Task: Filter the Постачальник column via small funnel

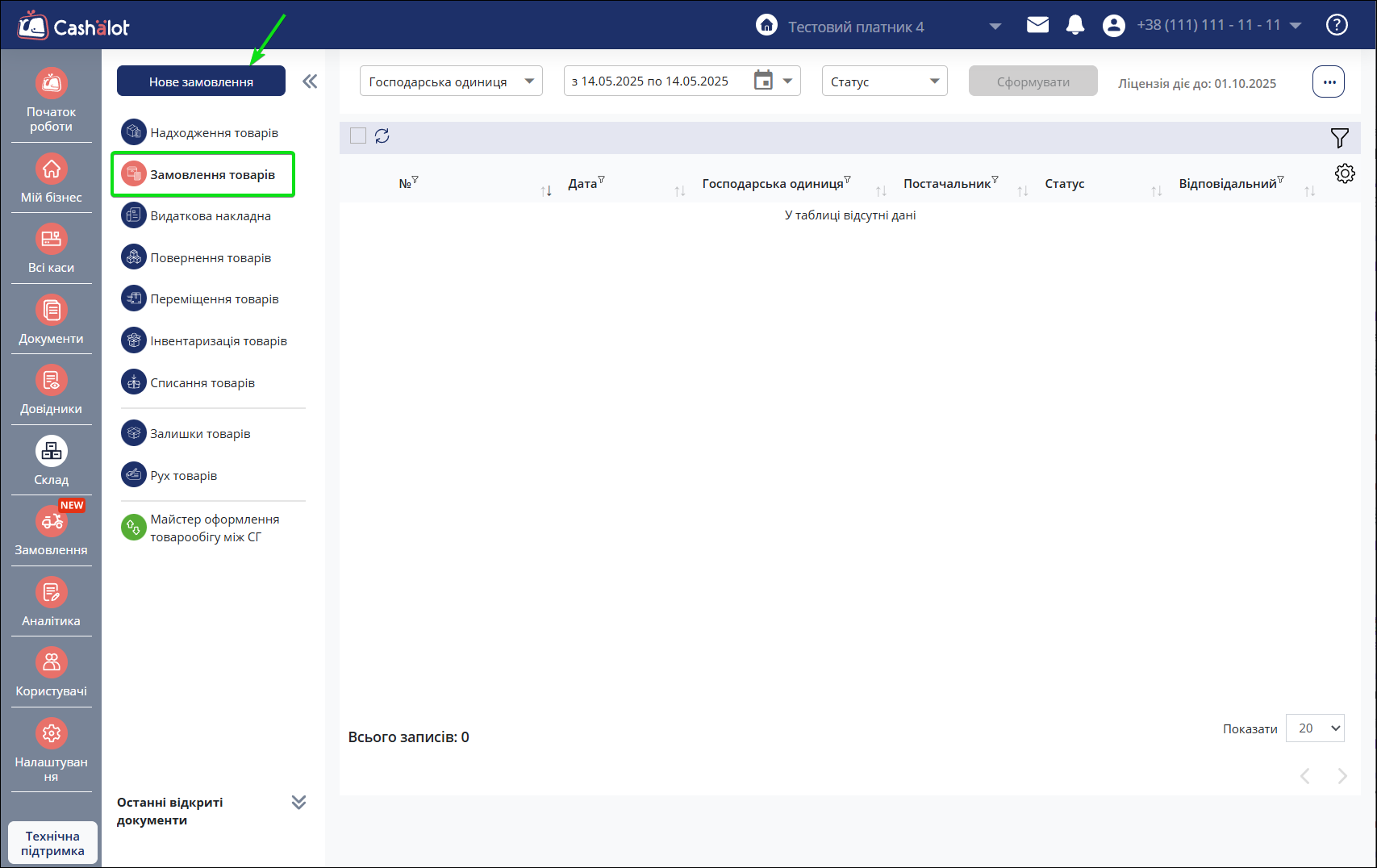Action: point(995,180)
